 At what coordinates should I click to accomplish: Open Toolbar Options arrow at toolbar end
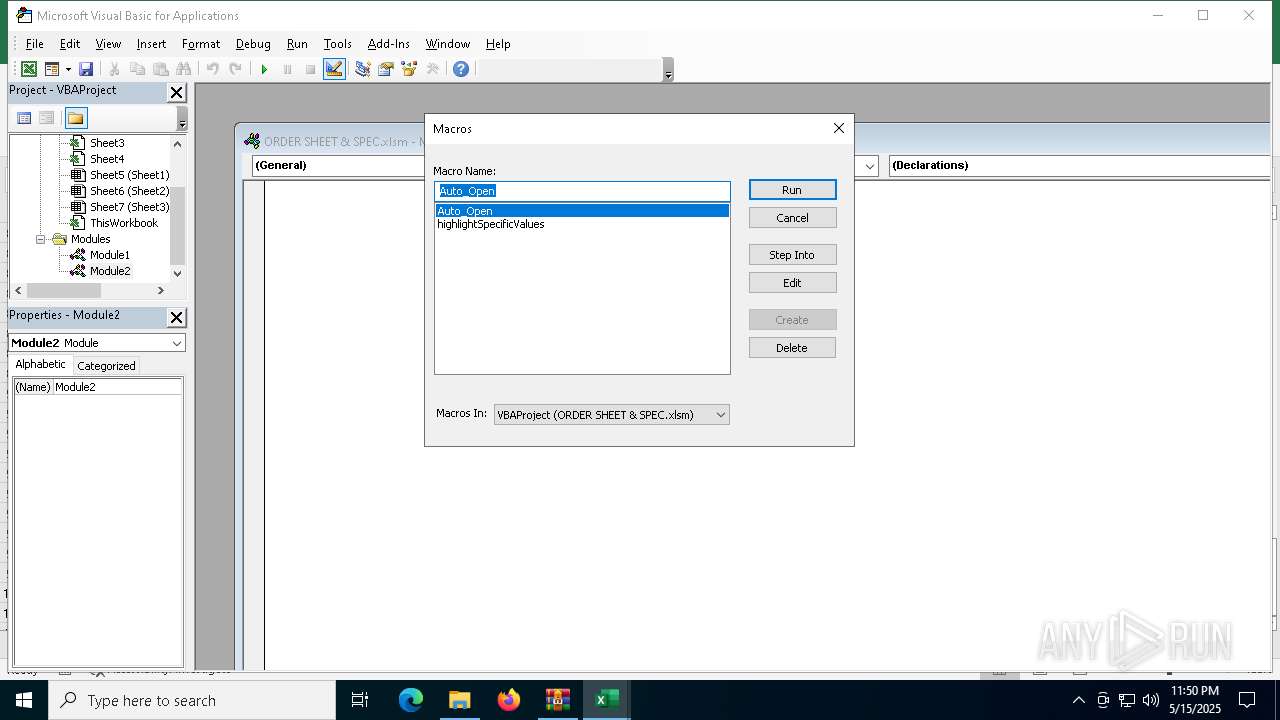pos(668,70)
